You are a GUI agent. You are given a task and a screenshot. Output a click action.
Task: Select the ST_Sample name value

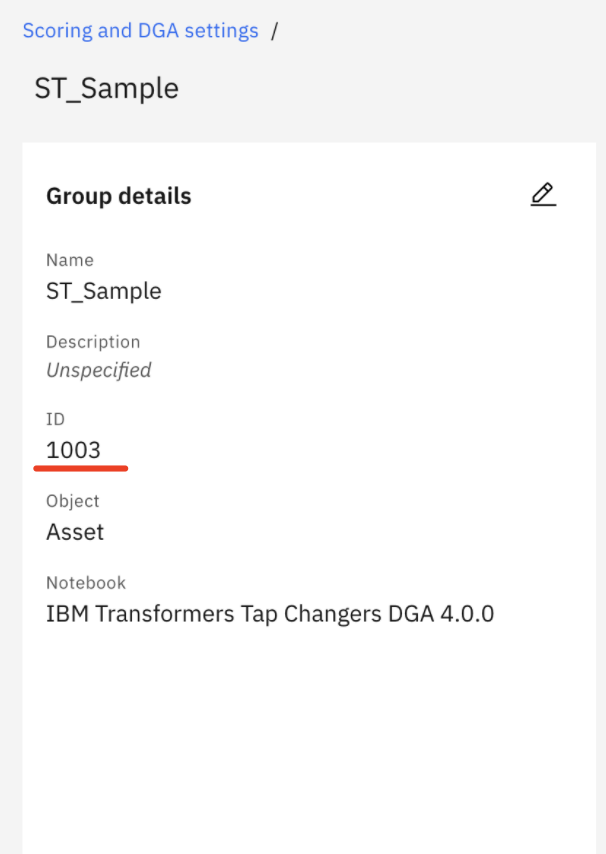103,291
